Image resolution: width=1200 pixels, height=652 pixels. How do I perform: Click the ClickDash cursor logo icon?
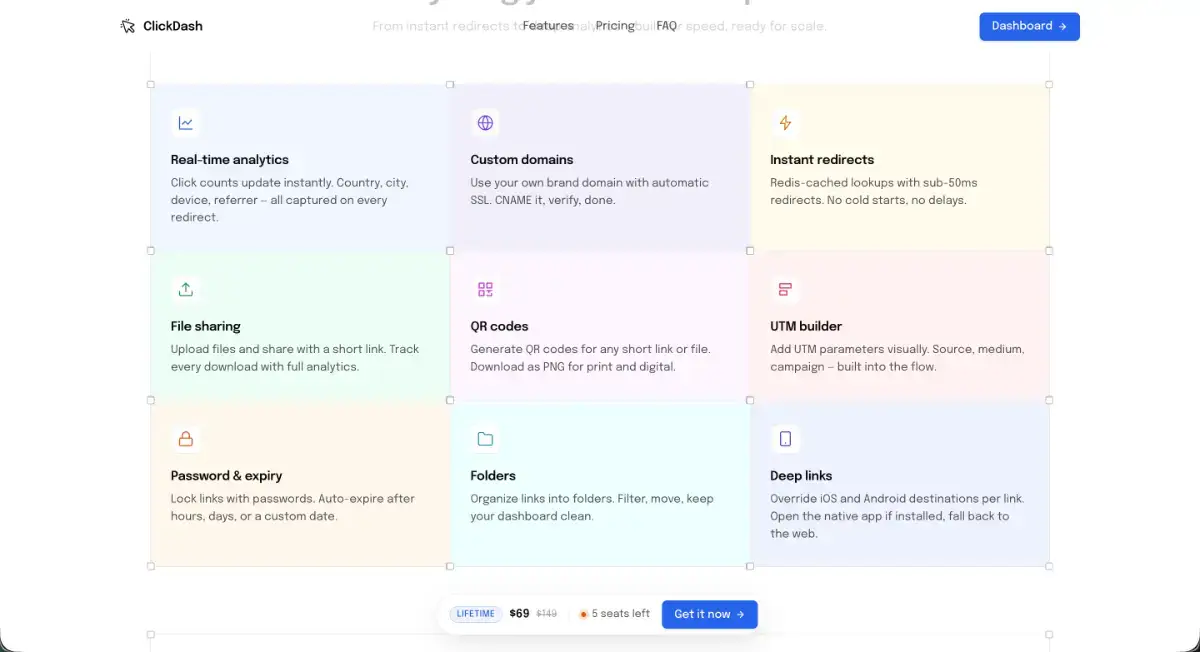click(x=127, y=26)
